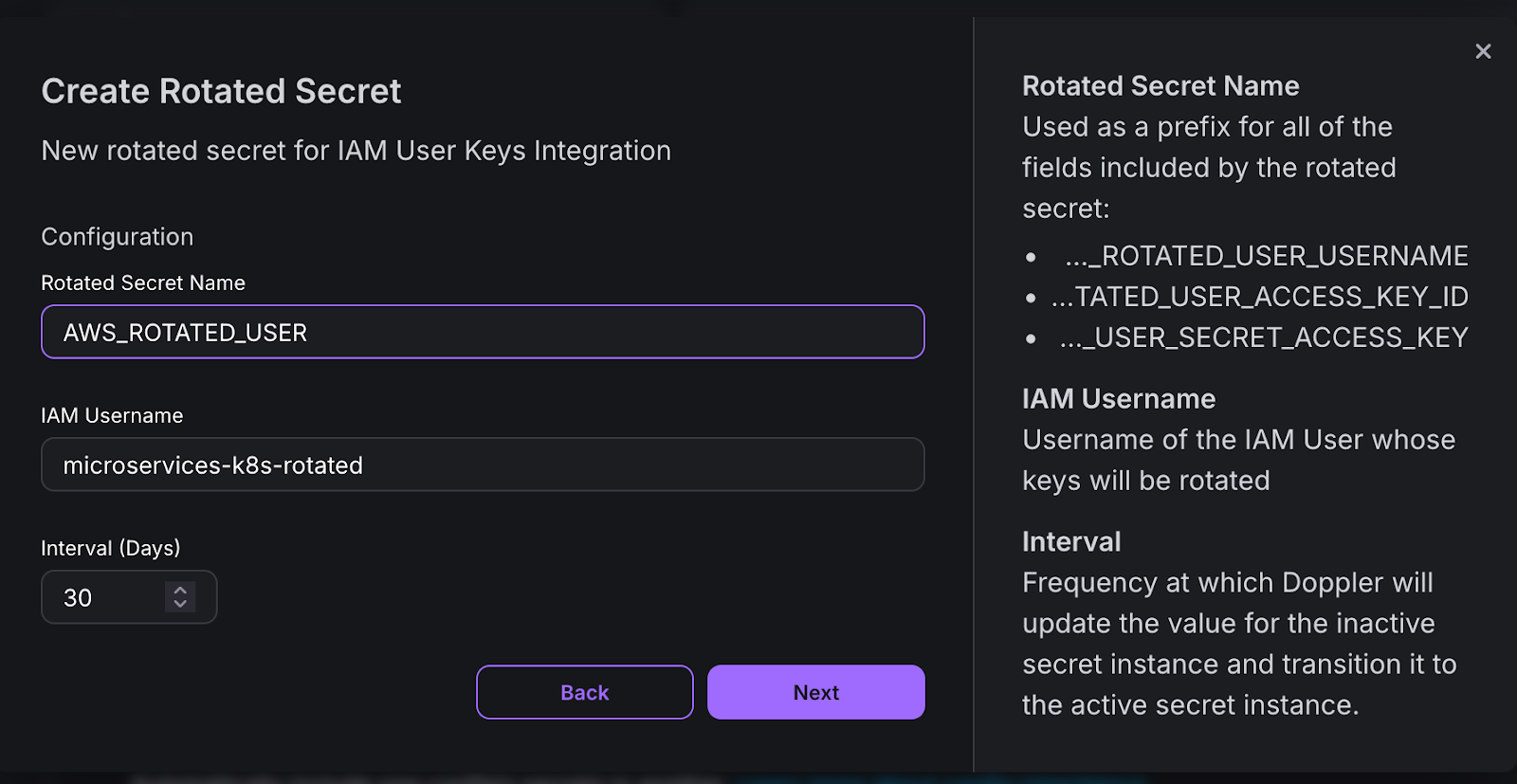1517x784 pixels.
Task: Click the IAM Username label above input
Action: (x=112, y=415)
